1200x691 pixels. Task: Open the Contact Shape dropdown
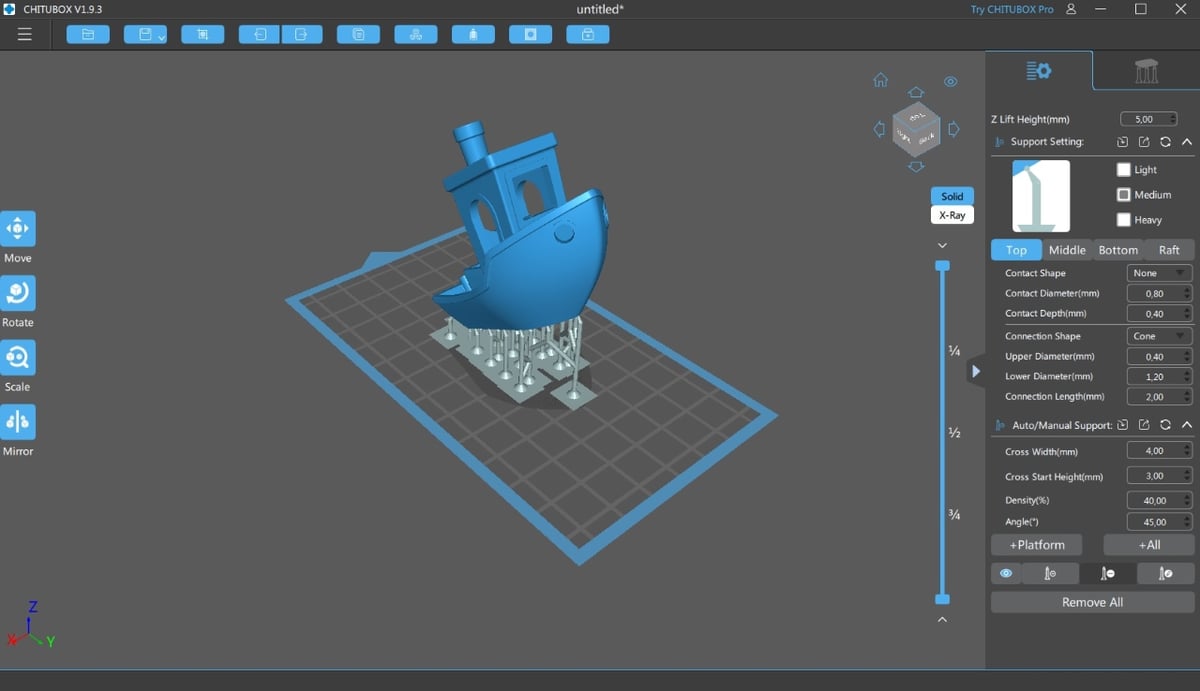(1159, 273)
